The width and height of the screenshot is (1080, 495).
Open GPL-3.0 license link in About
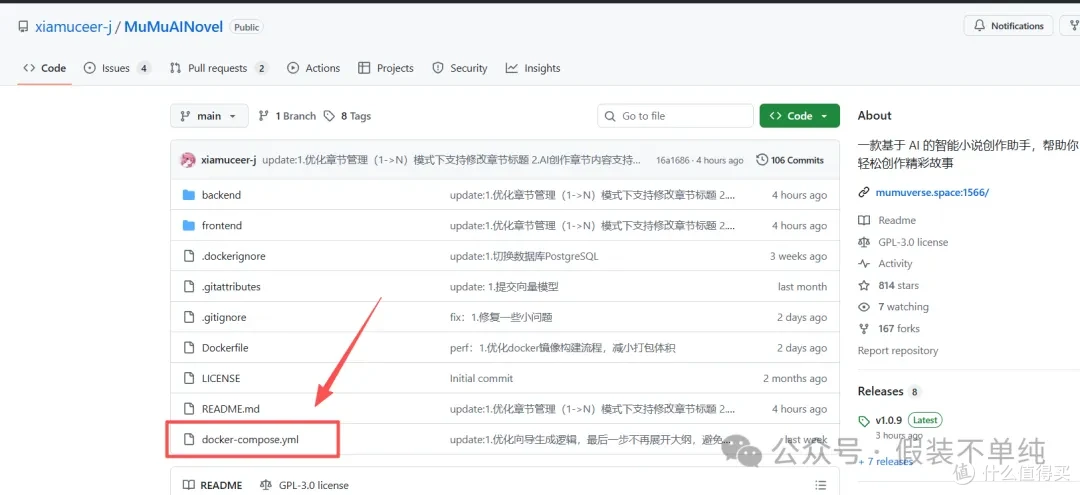click(913, 242)
